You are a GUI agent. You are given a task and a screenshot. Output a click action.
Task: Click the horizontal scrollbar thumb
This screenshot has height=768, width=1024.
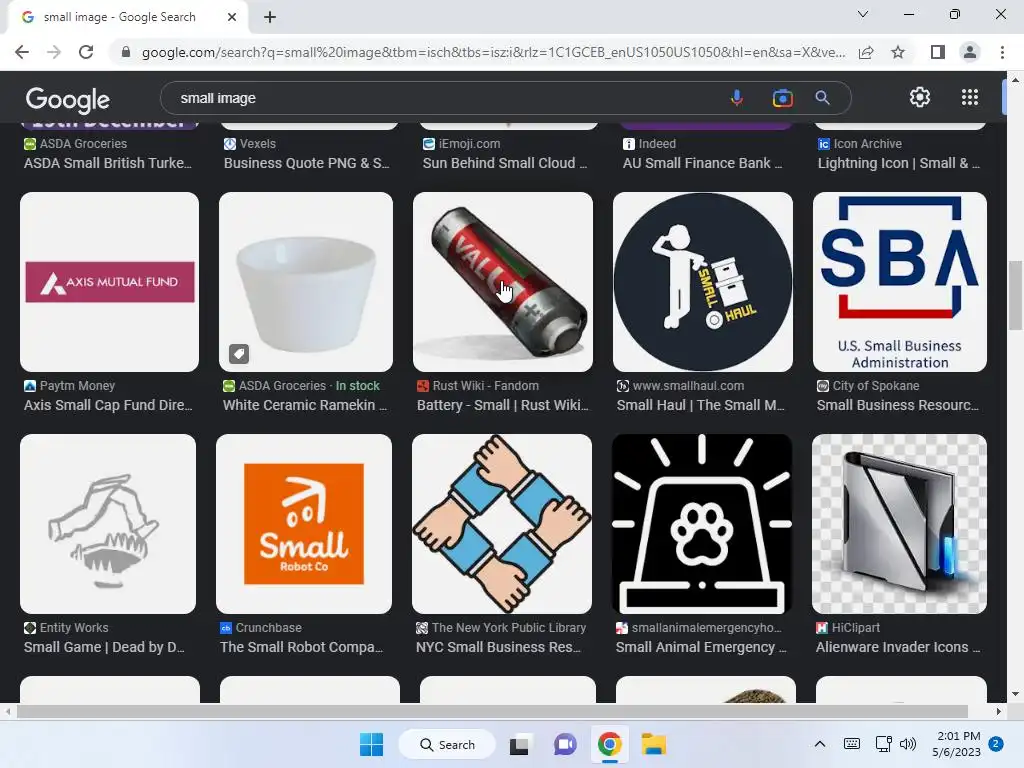492,711
